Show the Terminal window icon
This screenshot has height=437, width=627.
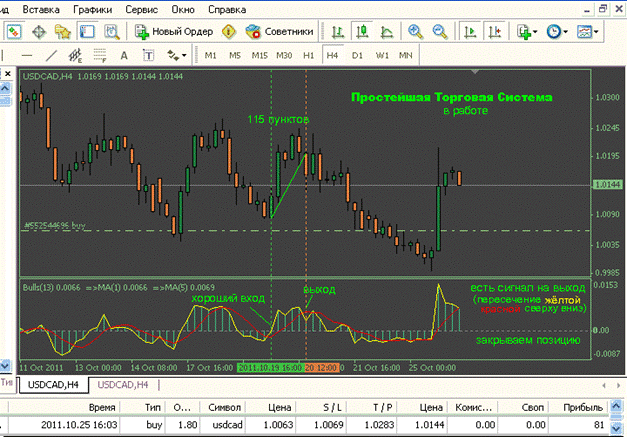[x=87, y=32]
